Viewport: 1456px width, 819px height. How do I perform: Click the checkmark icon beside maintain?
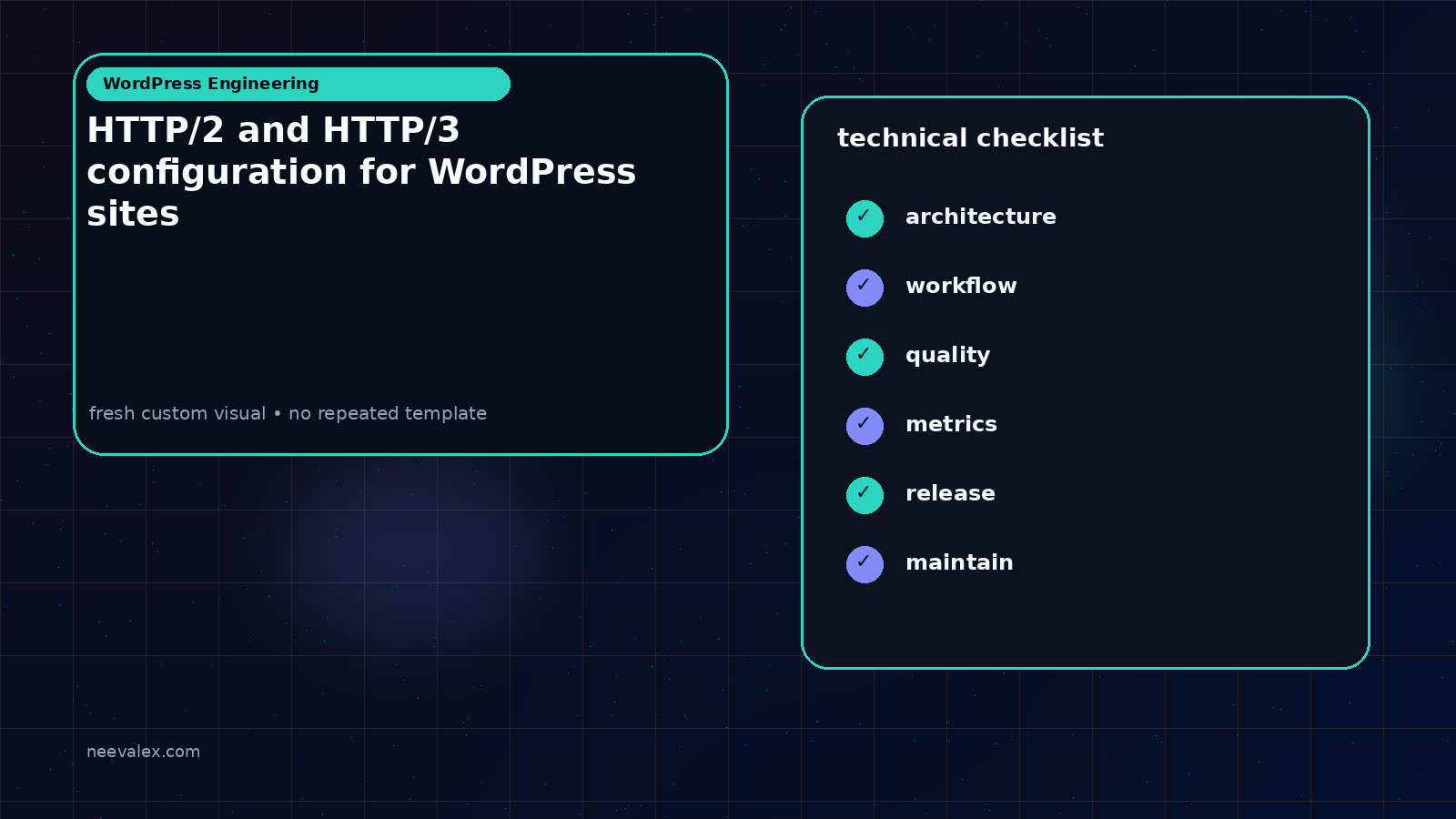[x=864, y=564]
